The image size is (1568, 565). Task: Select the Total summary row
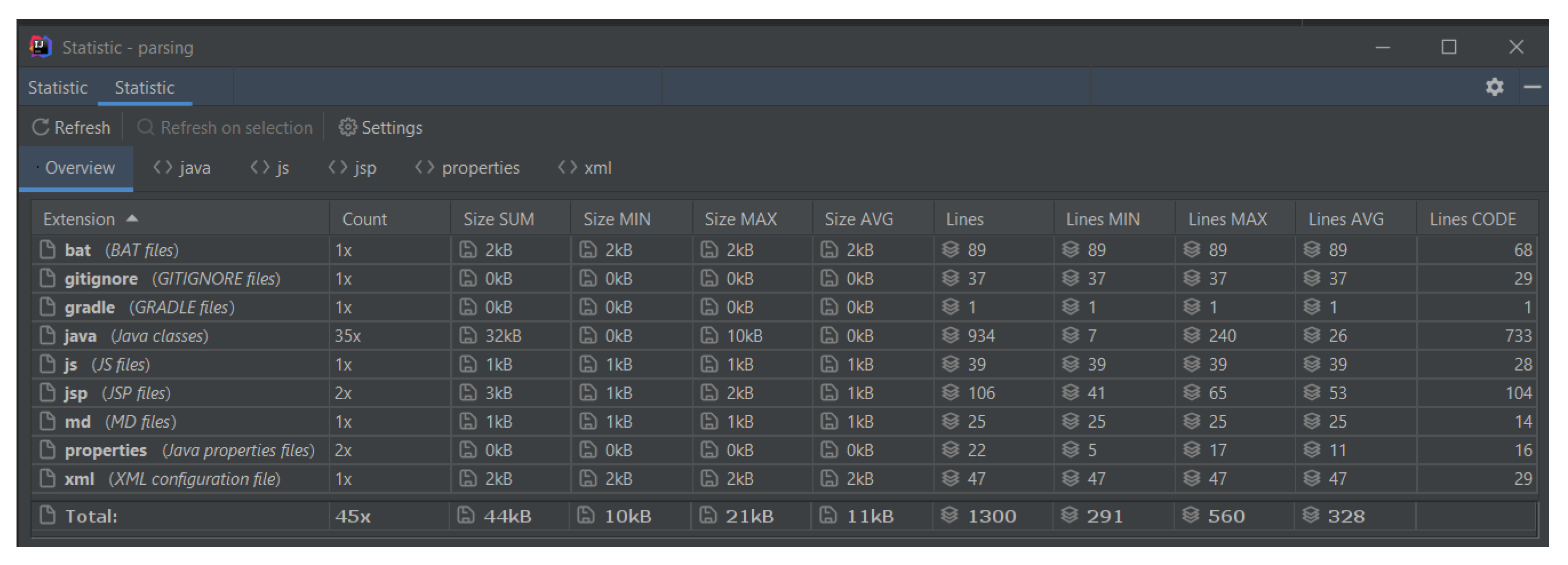pos(91,515)
